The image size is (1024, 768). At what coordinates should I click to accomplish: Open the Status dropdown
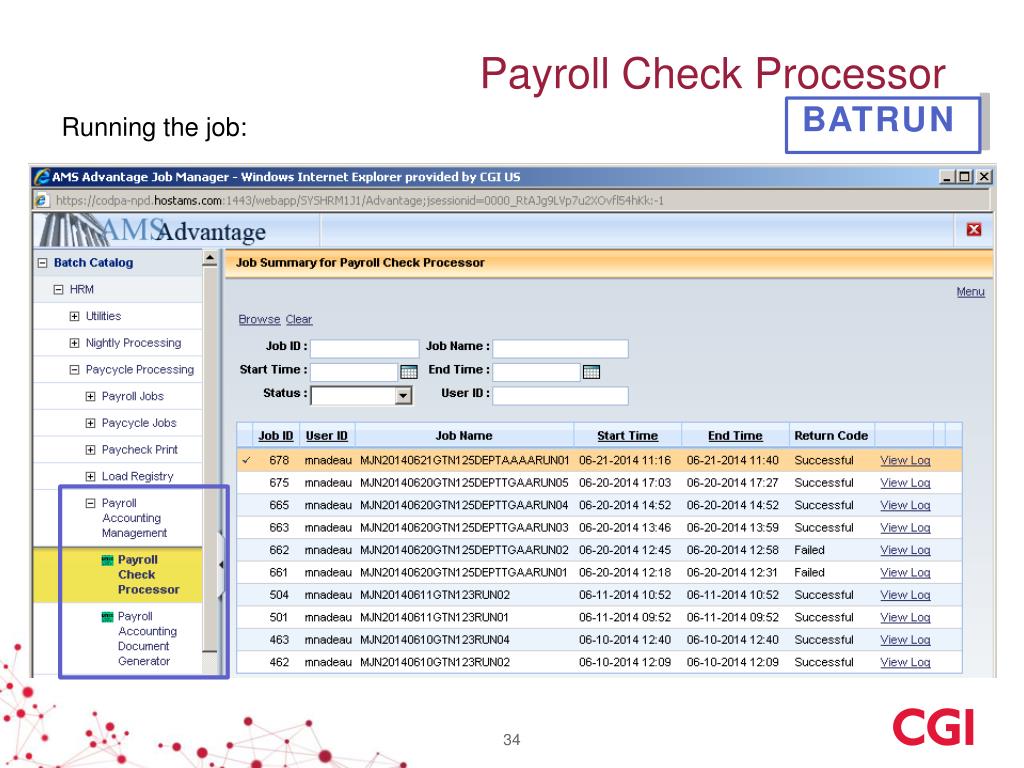(404, 396)
